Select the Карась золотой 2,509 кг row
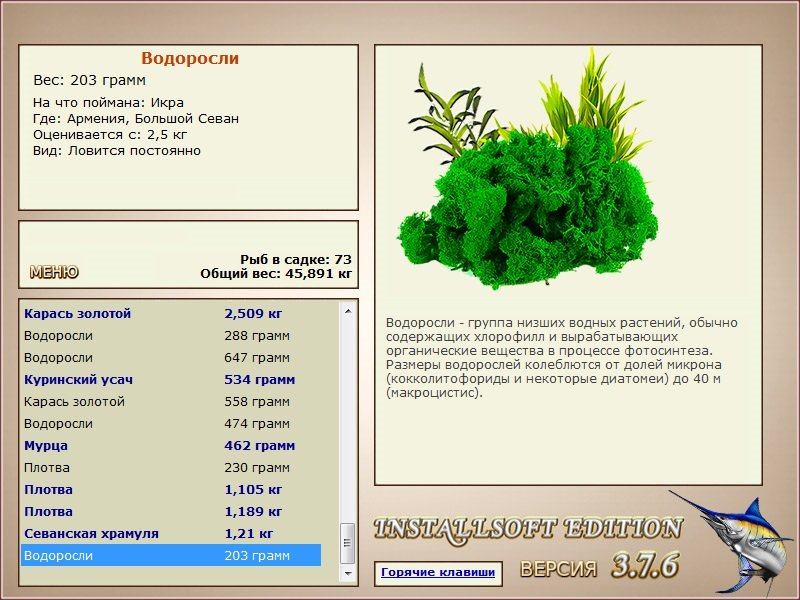 [x=171, y=313]
